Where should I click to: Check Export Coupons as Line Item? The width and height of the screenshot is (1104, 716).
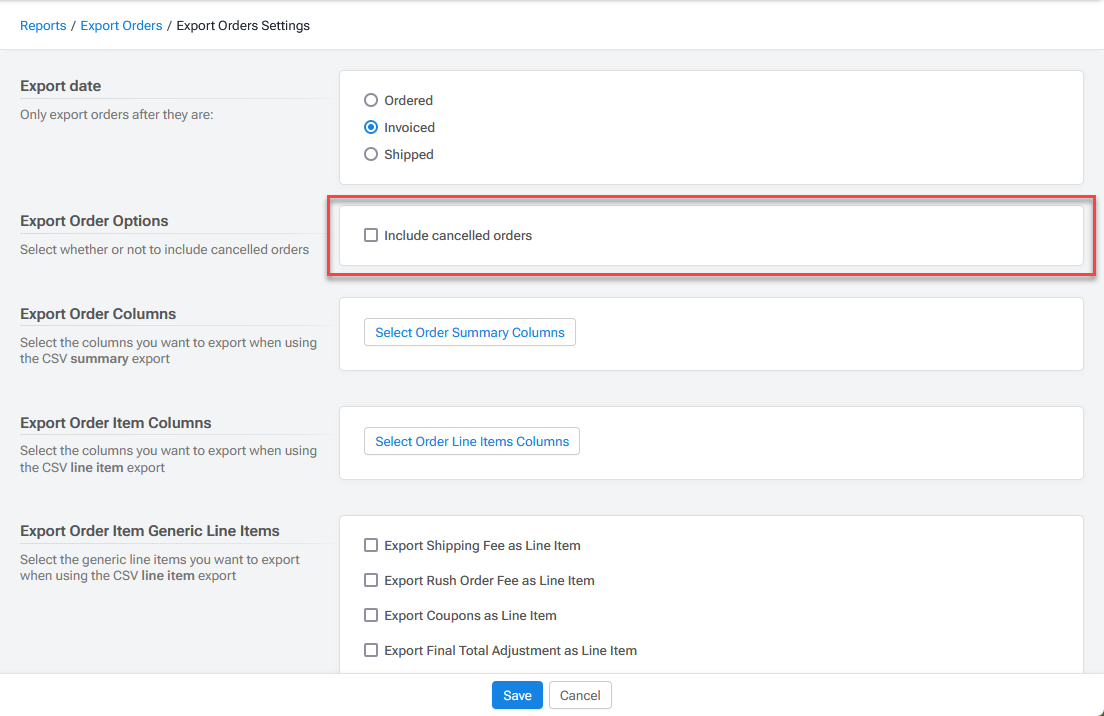371,615
